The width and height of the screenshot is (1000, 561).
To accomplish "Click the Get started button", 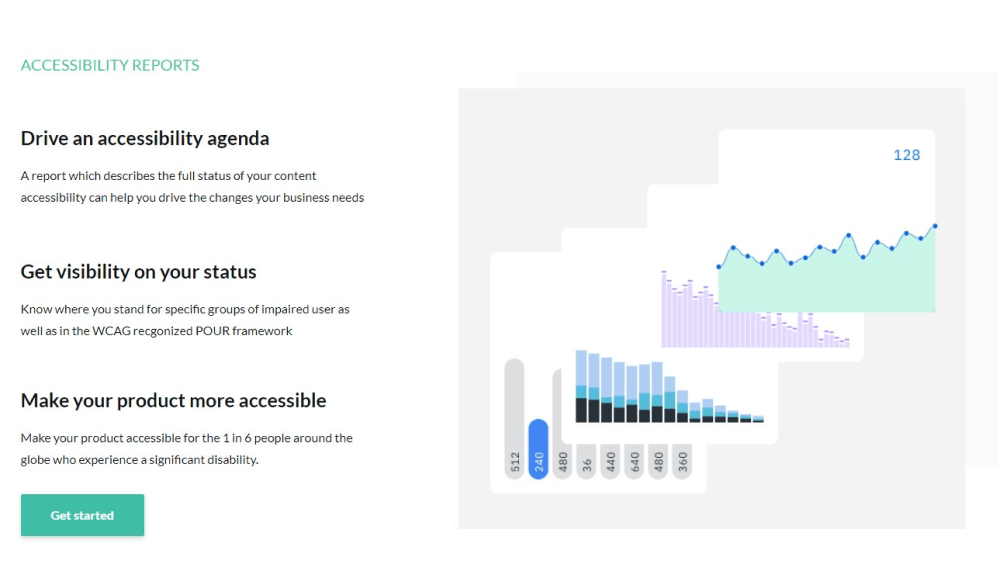I will point(82,515).
